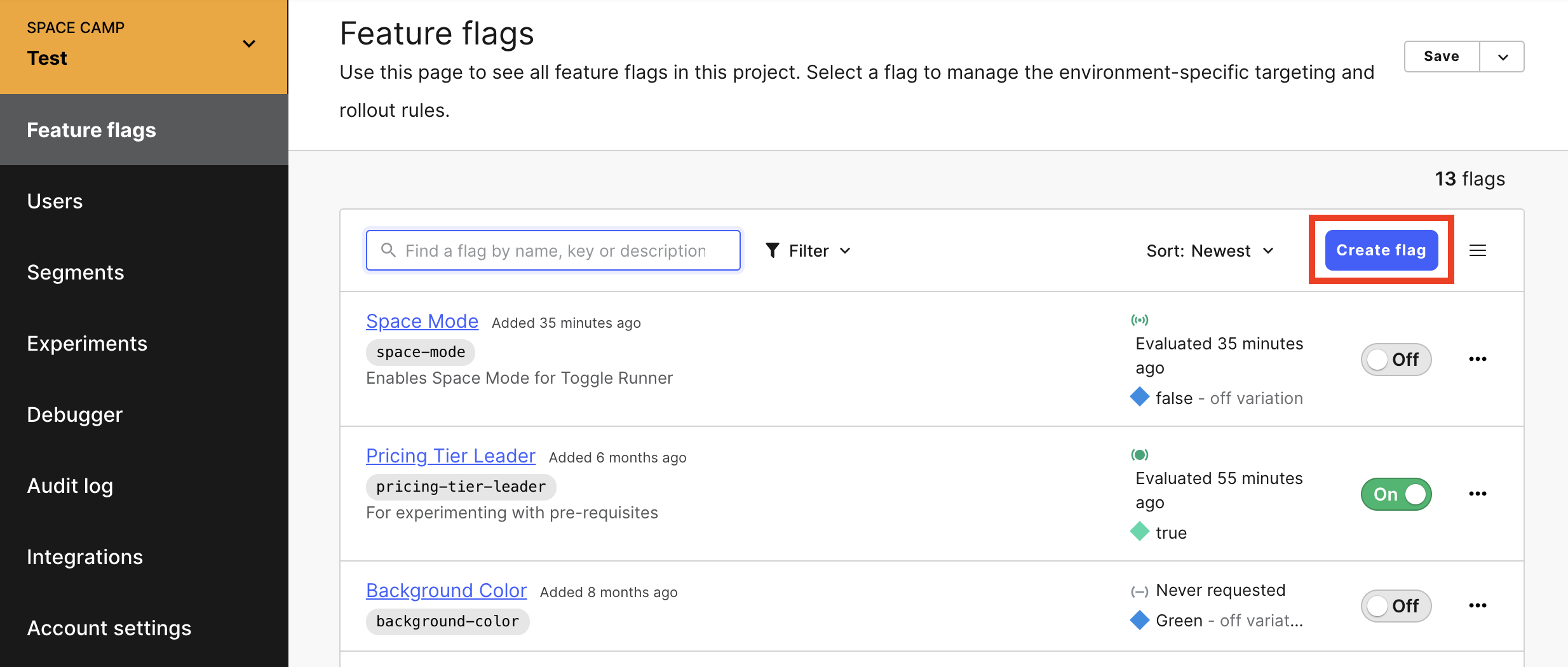Open three-dot menu for Background Color flag

(x=1477, y=605)
